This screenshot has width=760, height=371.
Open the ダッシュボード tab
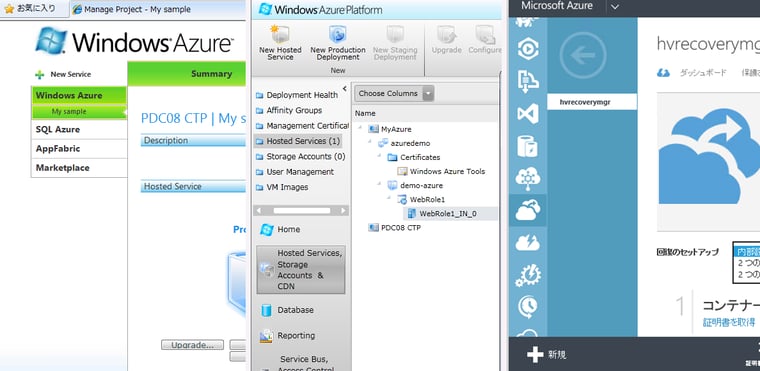pyautogui.click(x=703, y=73)
